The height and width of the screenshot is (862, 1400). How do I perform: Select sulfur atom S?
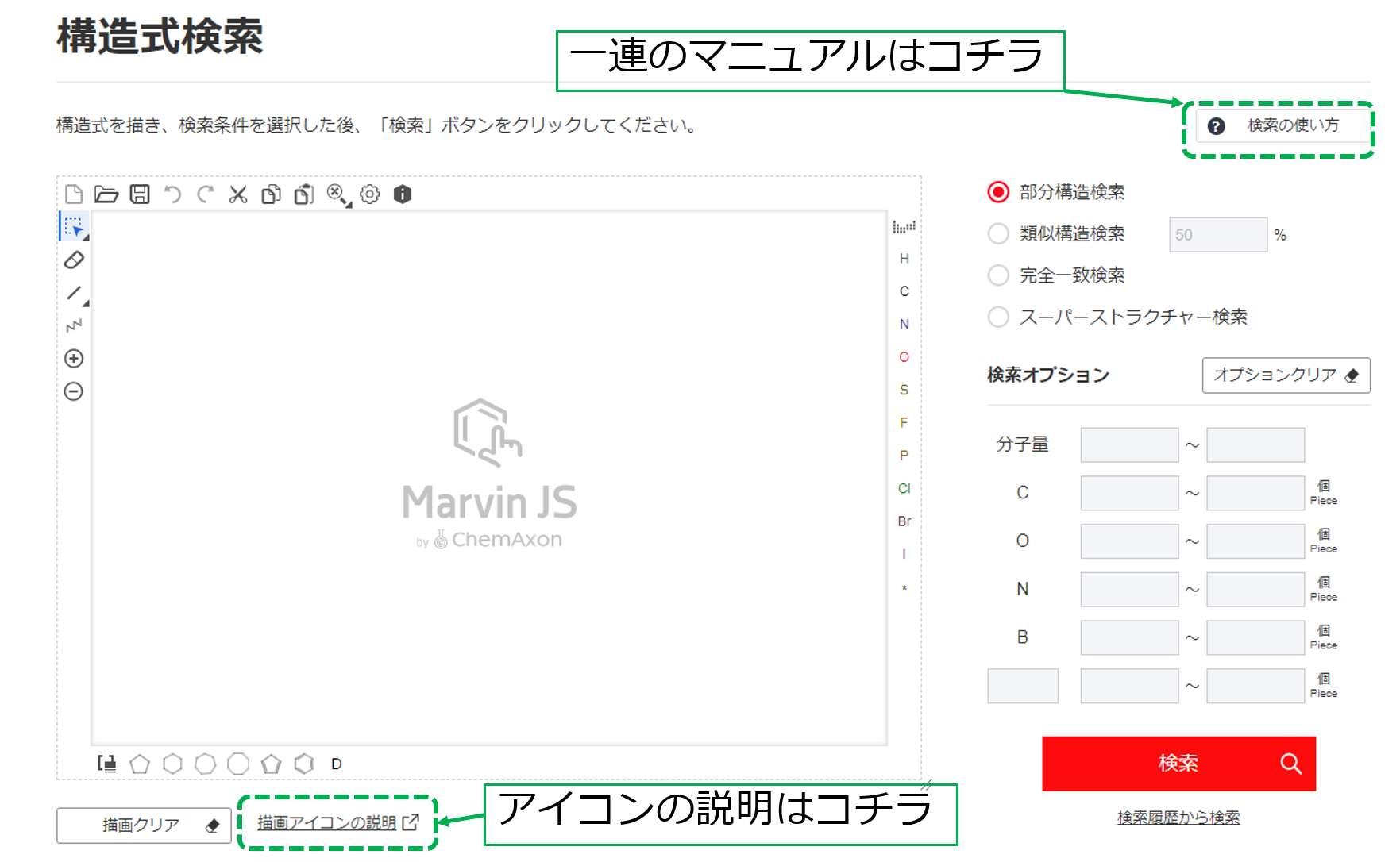click(904, 390)
